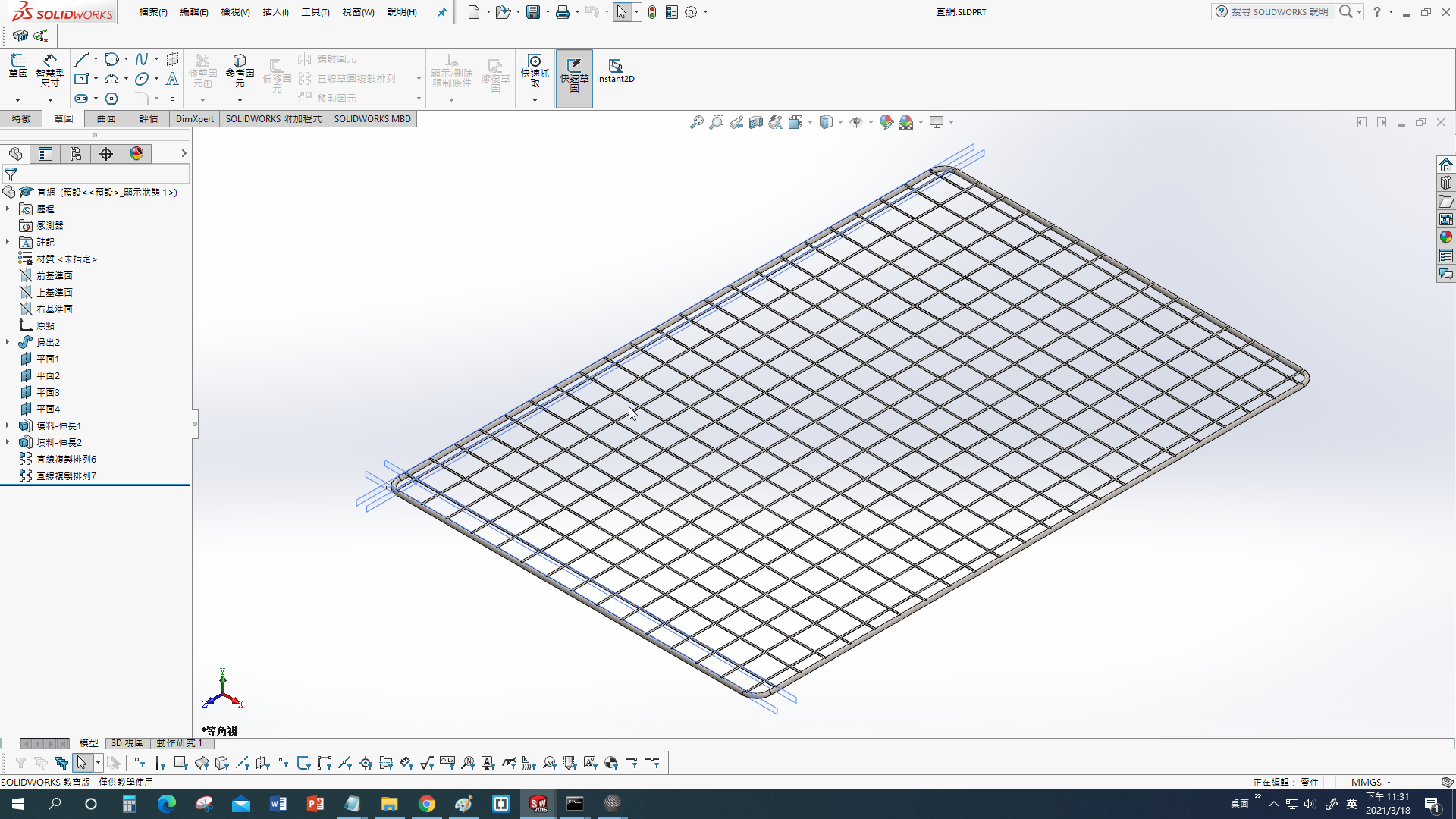This screenshot has width=1456, height=819.
Task: Click the Reference Geometry icon
Action: coord(240,61)
